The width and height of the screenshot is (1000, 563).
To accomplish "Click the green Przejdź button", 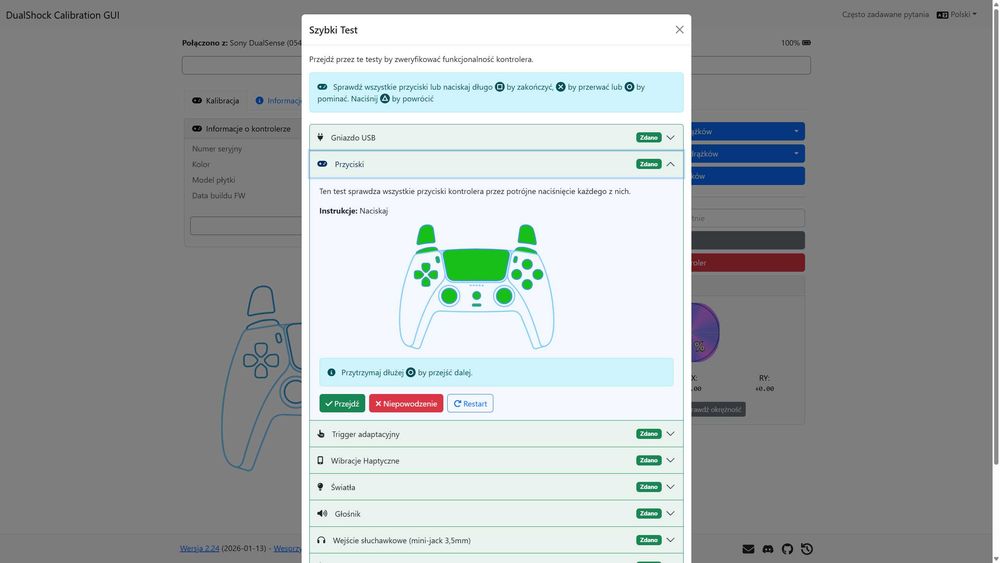I will [x=342, y=404].
